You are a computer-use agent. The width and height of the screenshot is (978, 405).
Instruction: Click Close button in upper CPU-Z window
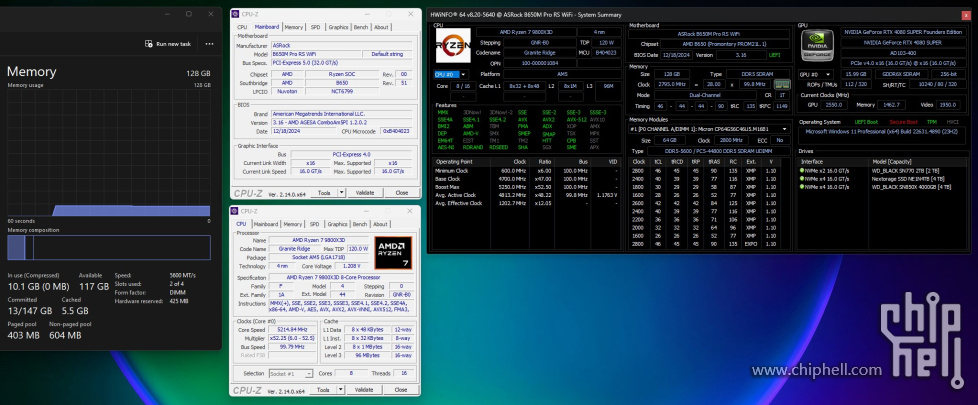(401, 193)
